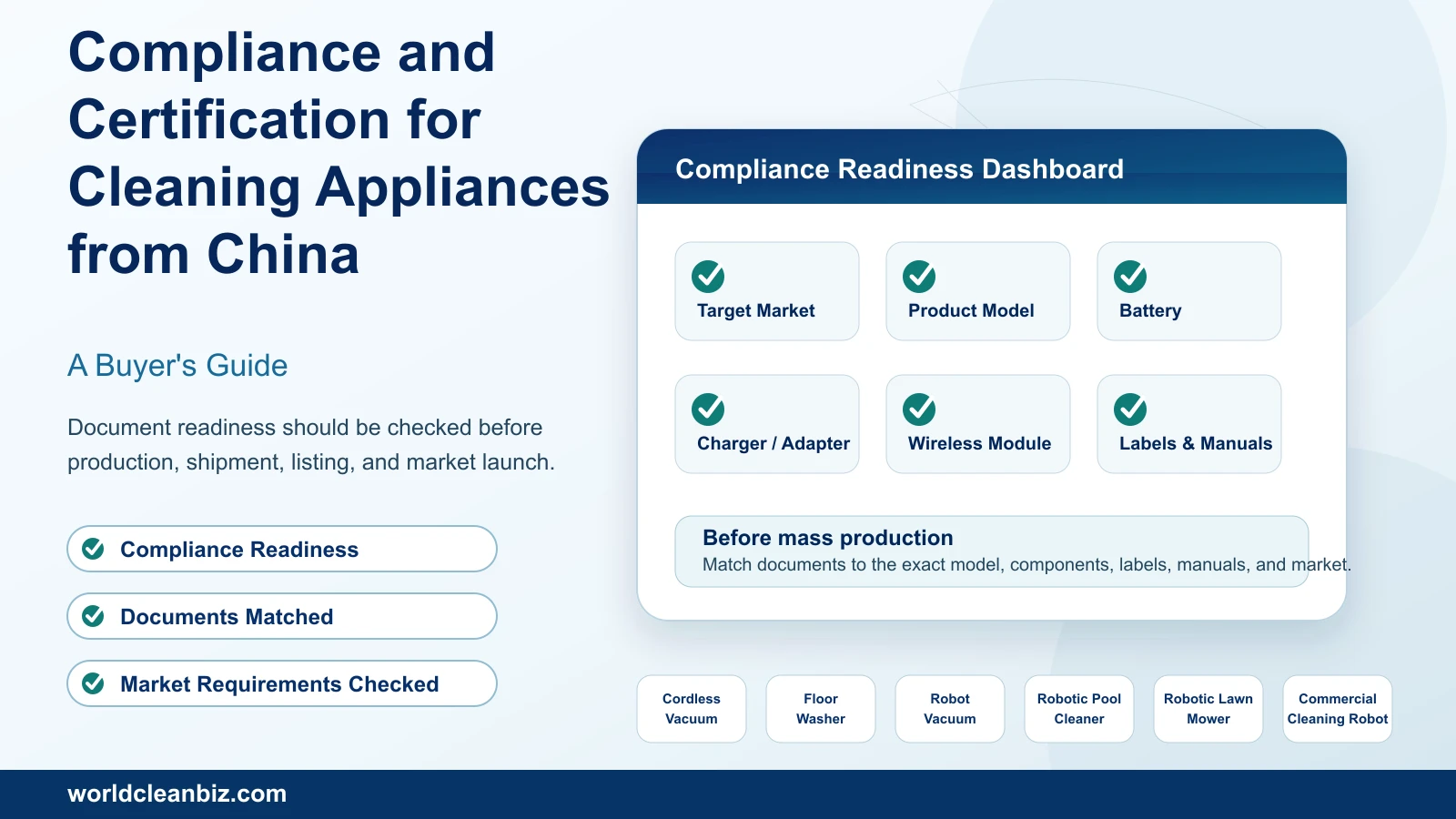Click the check icon beside Documents Matched
This screenshot has height=819, width=1456.
(93, 616)
